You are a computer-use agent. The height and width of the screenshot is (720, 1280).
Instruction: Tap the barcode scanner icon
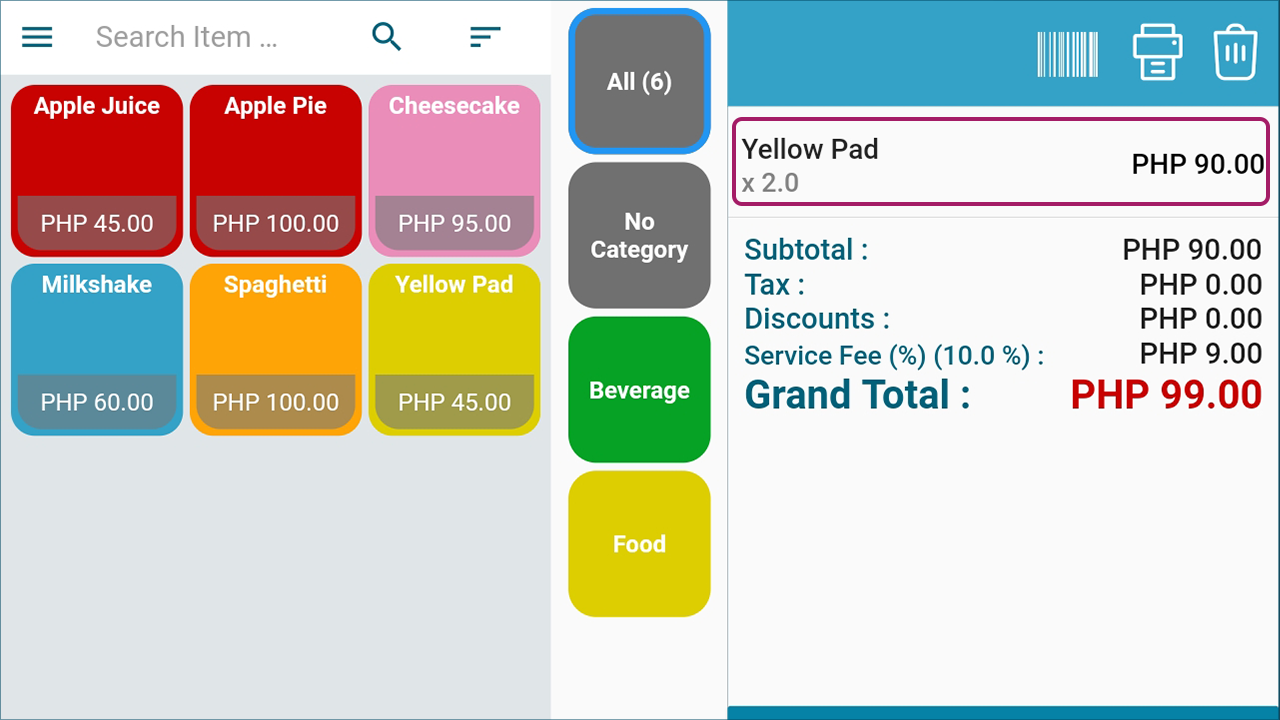pyautogui.click(x=1067, y=54)
